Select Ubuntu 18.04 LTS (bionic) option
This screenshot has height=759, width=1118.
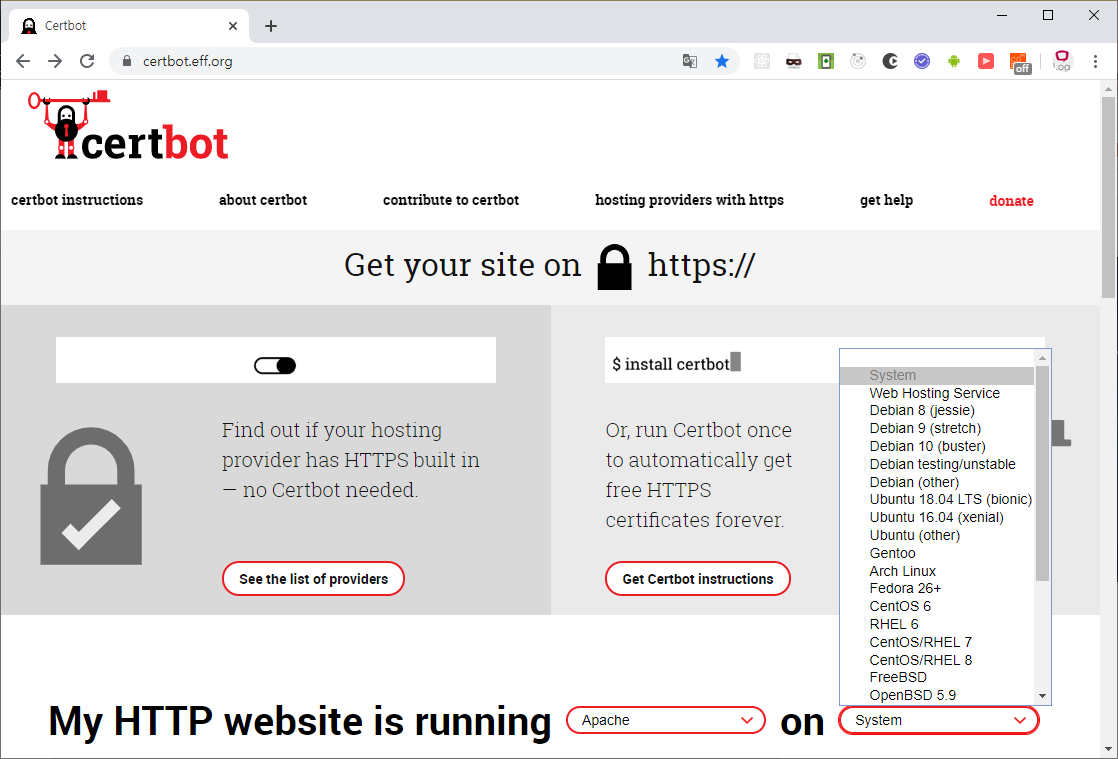coord(937,500)
